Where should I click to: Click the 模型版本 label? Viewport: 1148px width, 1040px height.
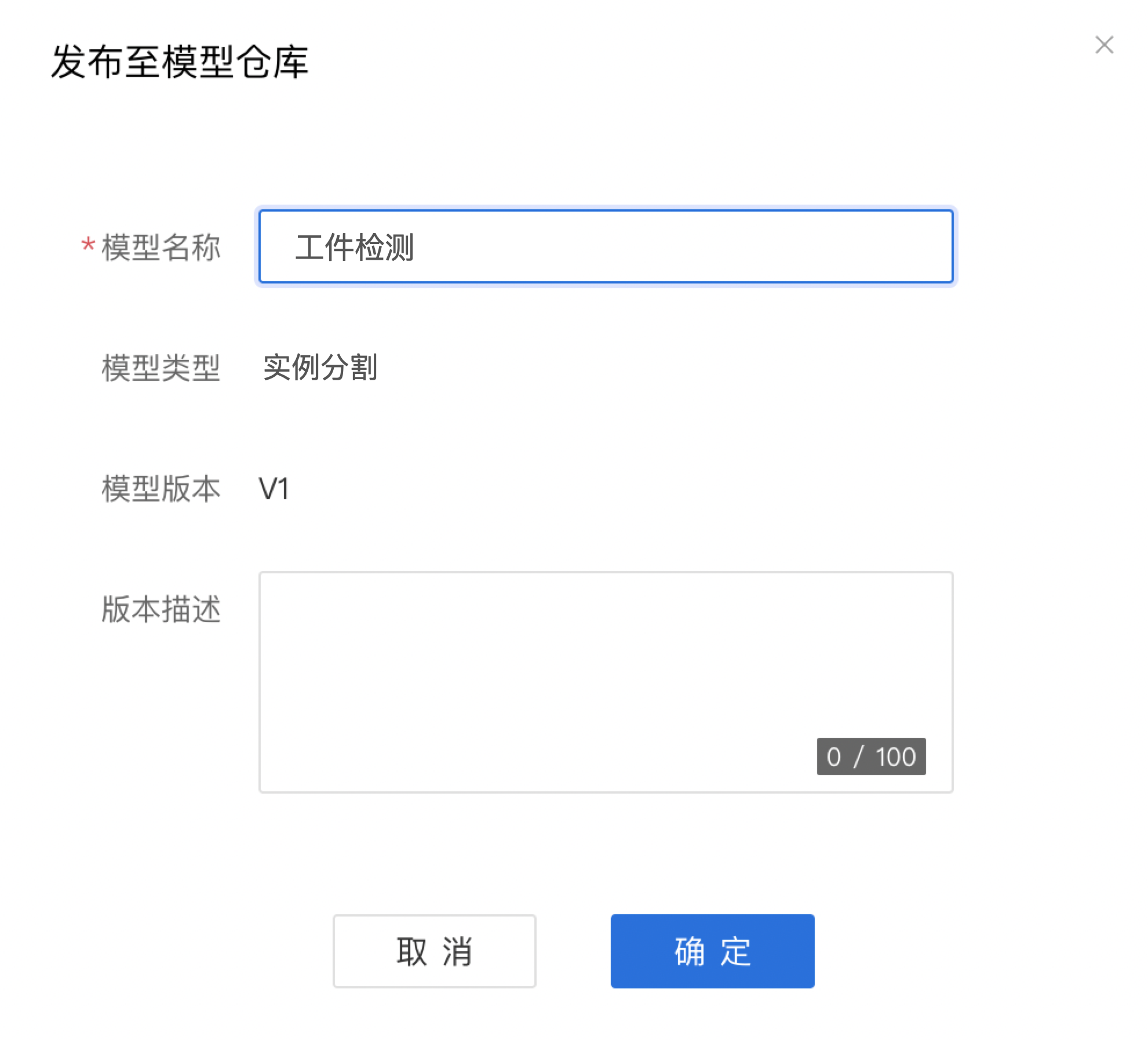pyautogui.click(x=161, y=489)
